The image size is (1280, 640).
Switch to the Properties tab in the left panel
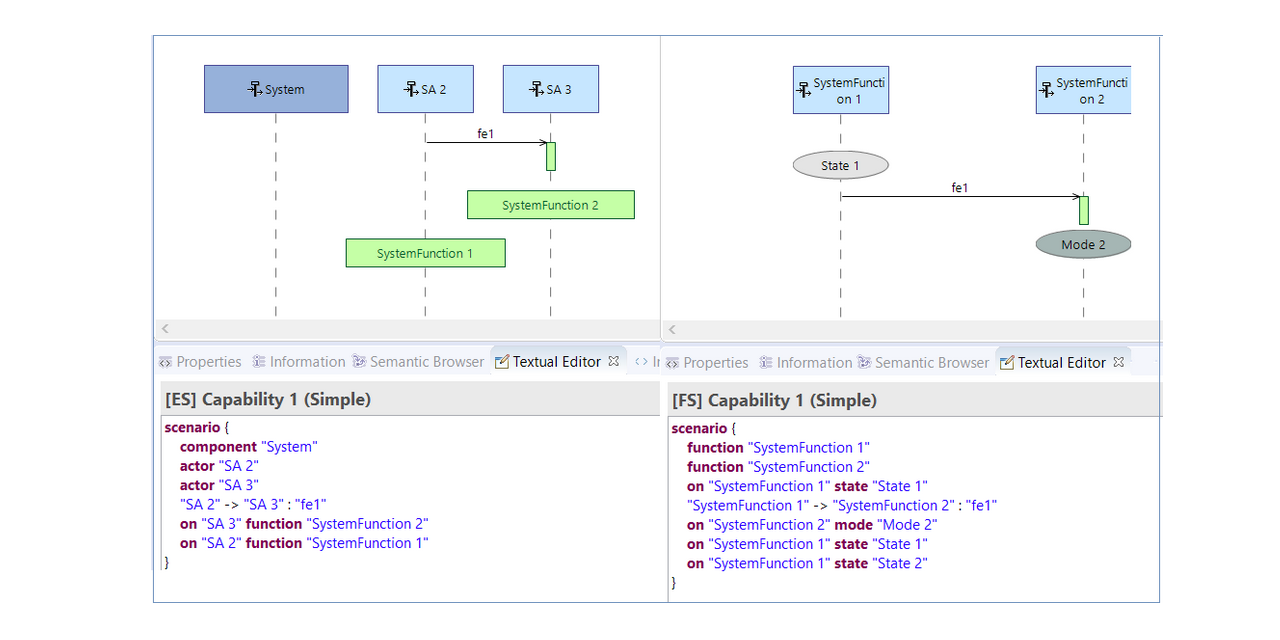208,361
